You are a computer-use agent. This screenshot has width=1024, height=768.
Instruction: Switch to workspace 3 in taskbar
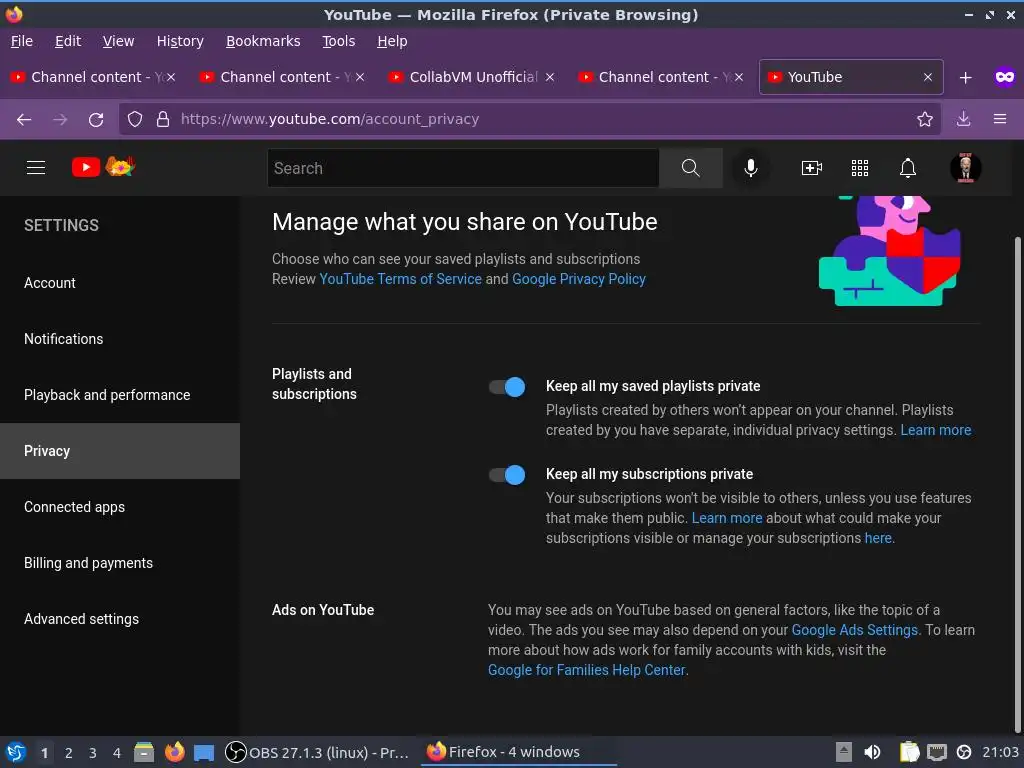tap(93, 752)
